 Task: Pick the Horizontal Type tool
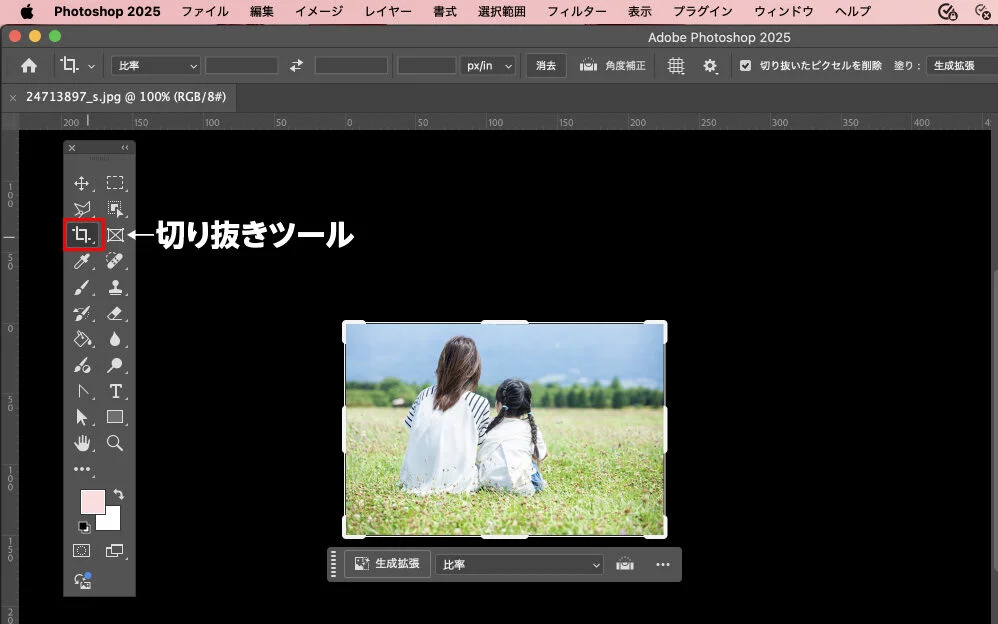[115, 391]
